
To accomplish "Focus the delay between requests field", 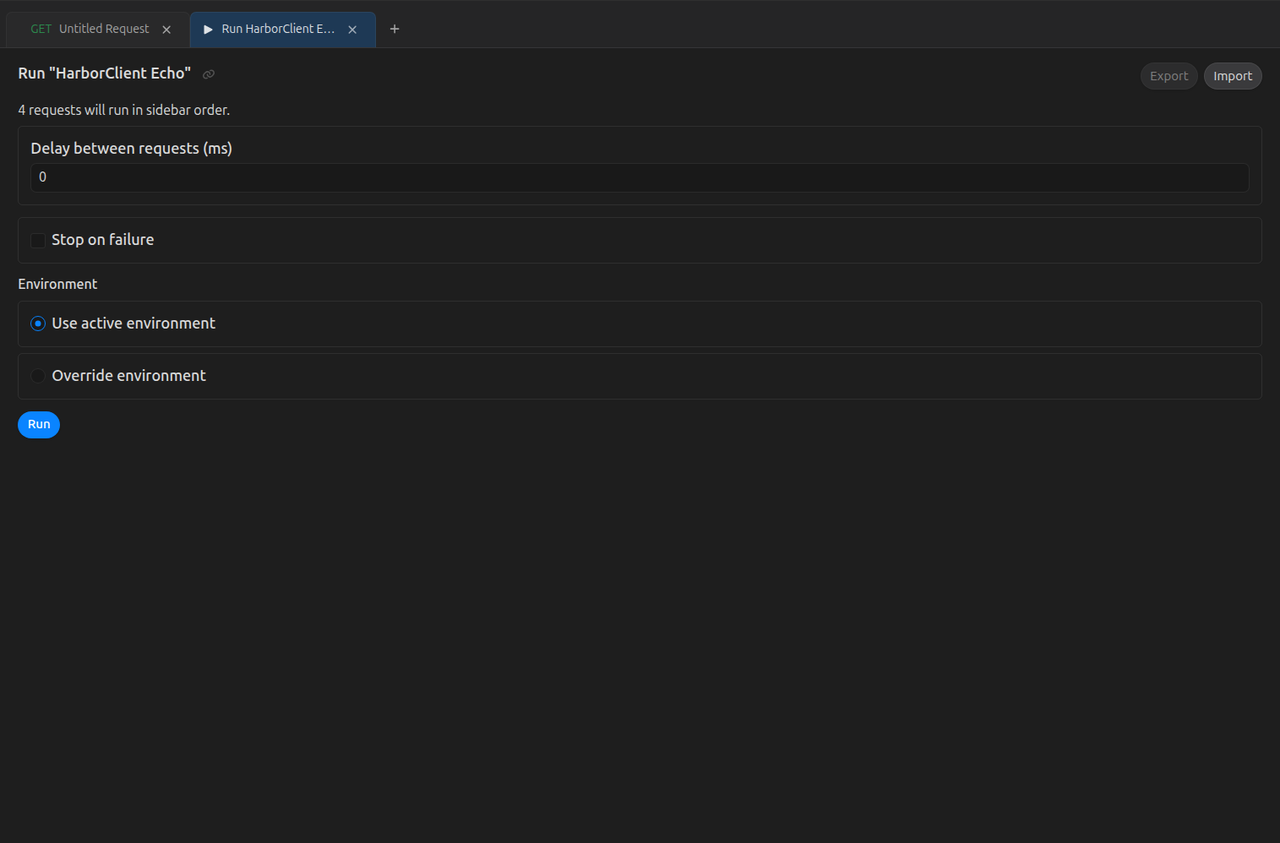I will coord(640,177).
